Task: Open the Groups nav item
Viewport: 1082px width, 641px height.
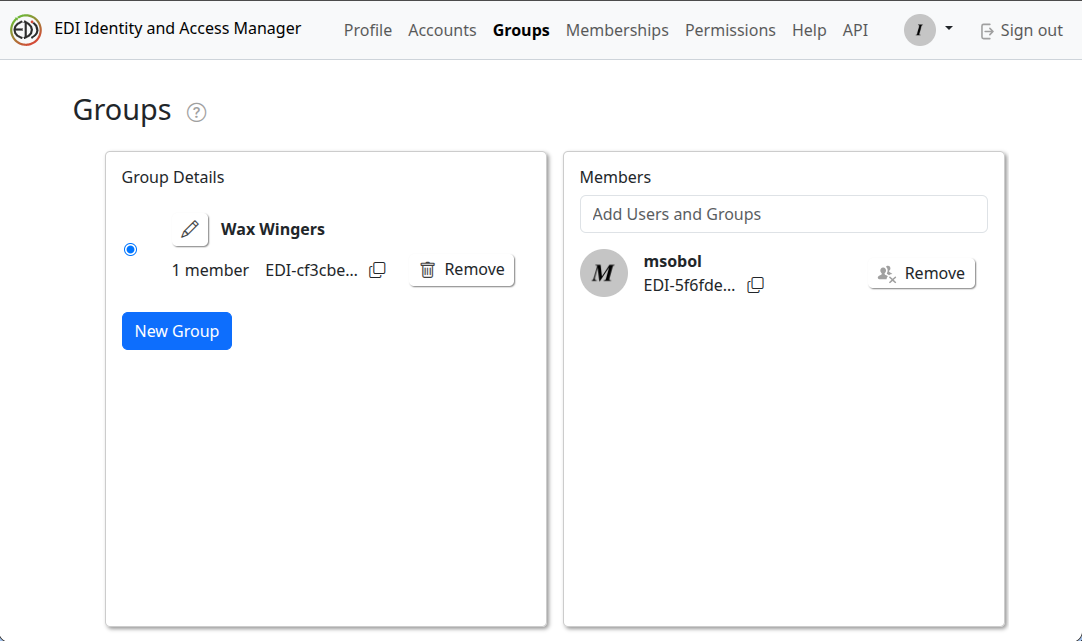Action: point(521,30)
